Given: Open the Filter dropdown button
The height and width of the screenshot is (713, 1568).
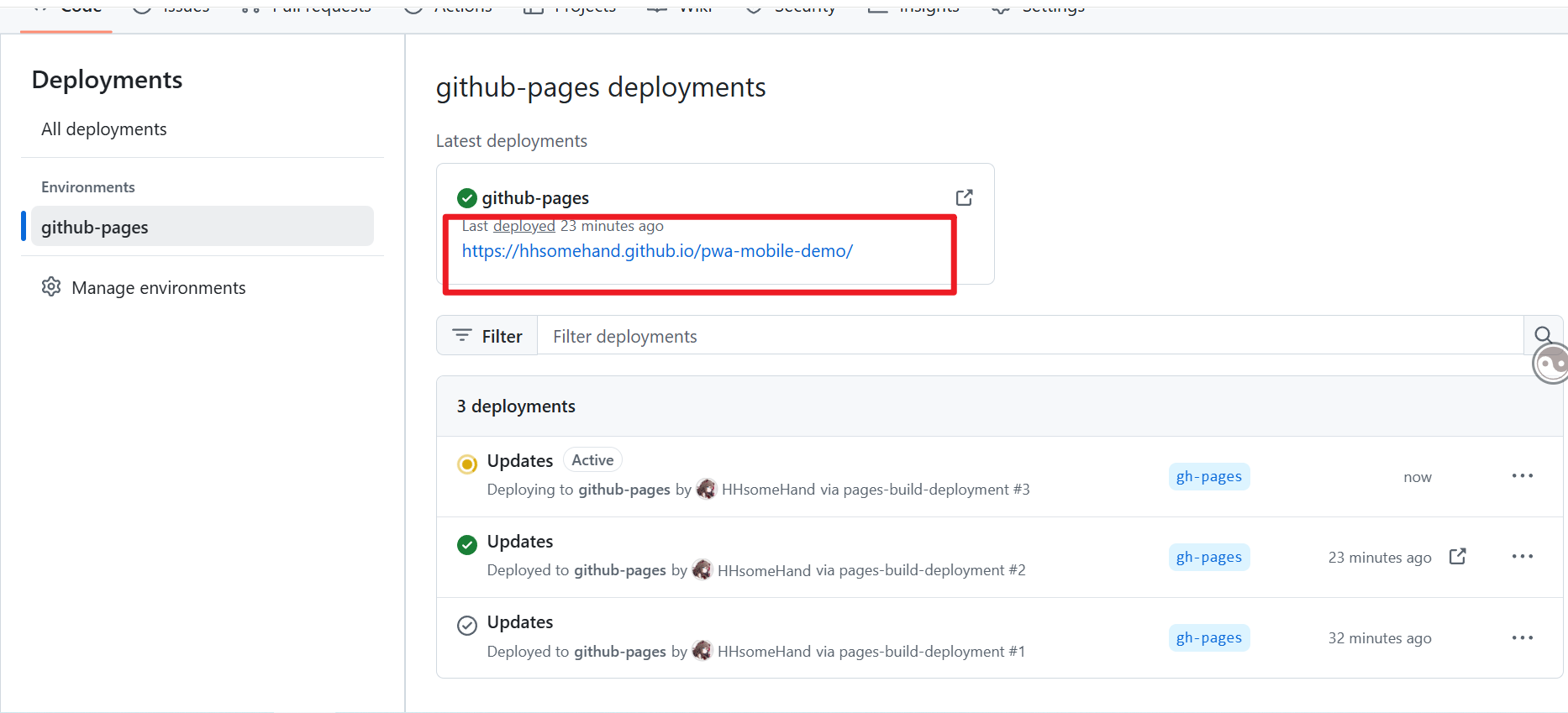Looking at the screenshot, I should tap(487, 336).
